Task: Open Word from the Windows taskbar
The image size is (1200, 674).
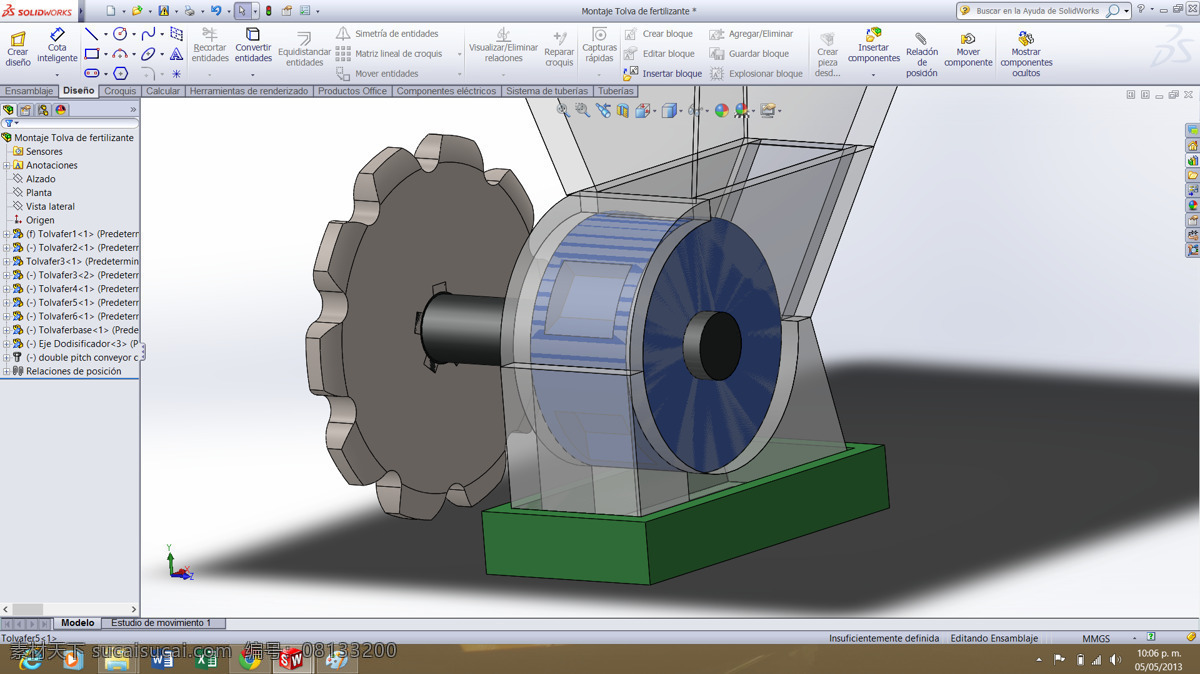Action: coord(162,660)
